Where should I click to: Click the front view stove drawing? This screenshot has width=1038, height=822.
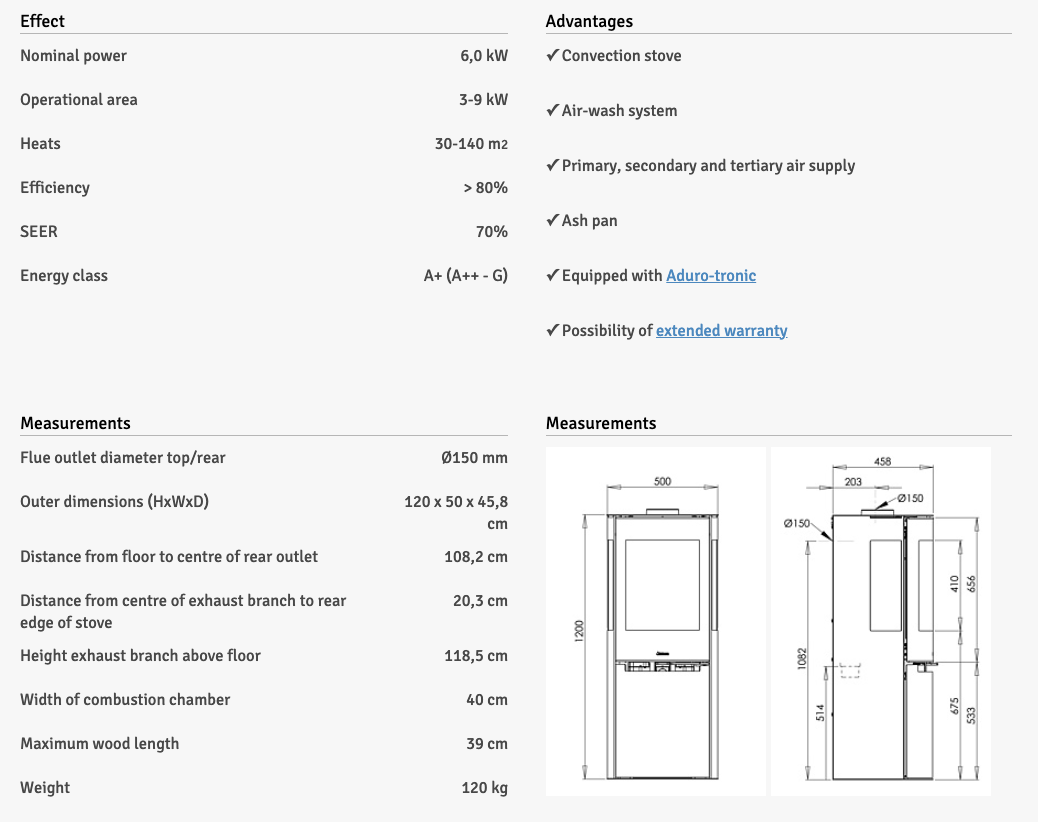656,621
